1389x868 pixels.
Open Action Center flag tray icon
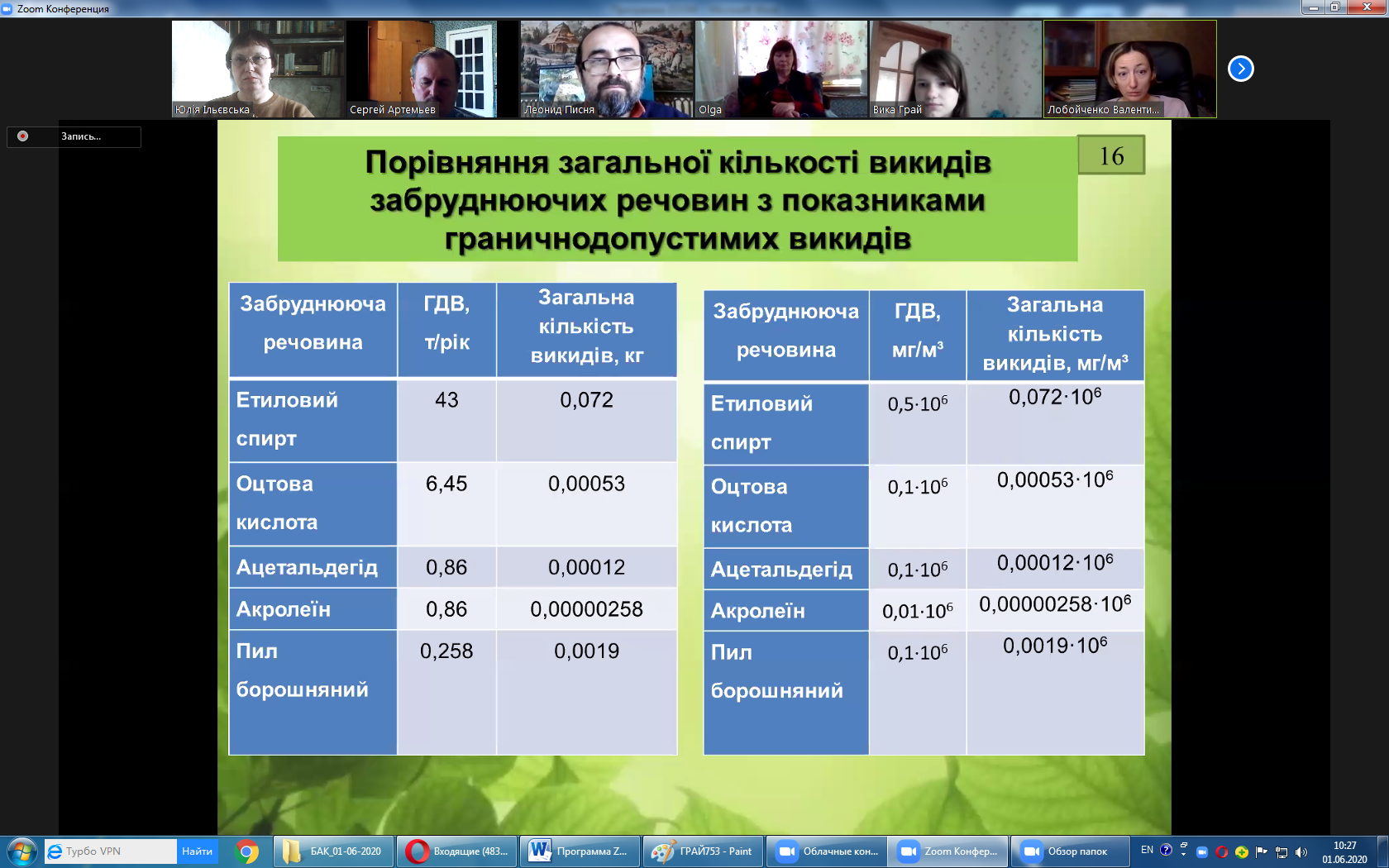1261,852
